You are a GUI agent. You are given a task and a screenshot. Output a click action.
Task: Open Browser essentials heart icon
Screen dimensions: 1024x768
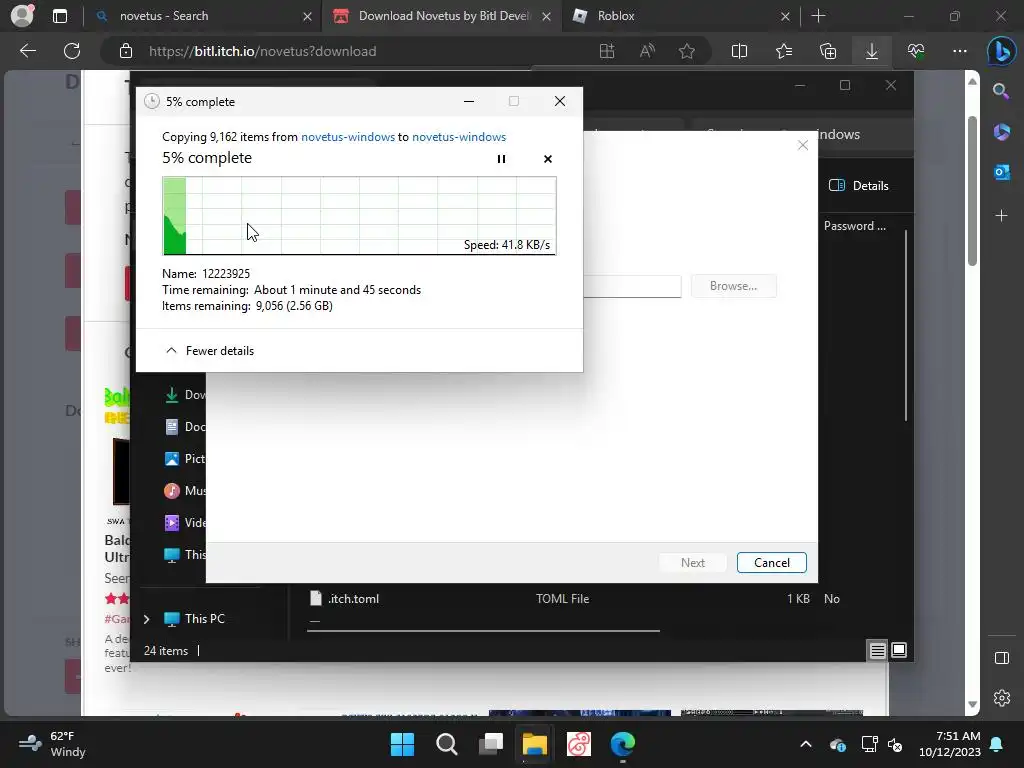pos(916,51)
